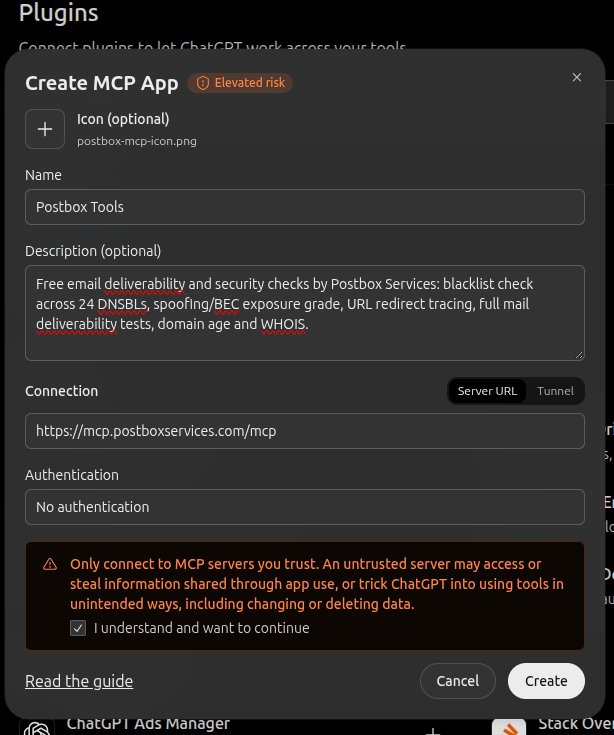Click the warning triangle icon

click(50, 564)
